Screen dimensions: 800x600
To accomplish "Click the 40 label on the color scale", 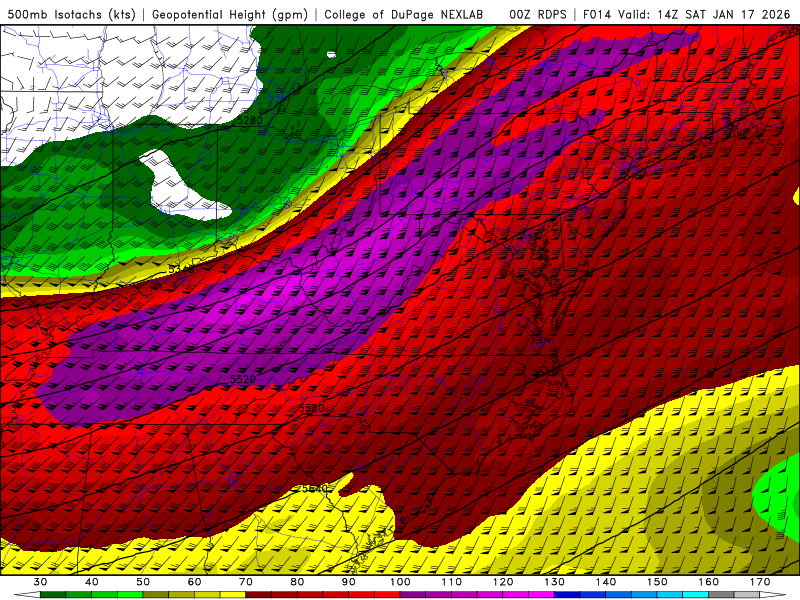I will 92,582.
